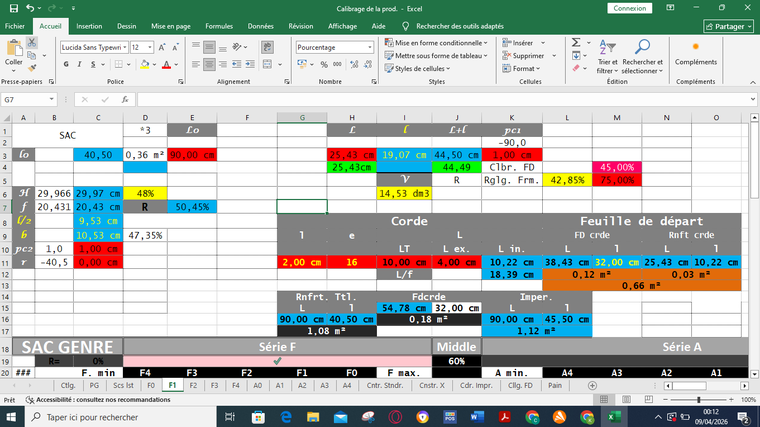The width and height of the screenshot is (760, 427).
Task: Toggle underline formatting S
Action: click(93, 64)
